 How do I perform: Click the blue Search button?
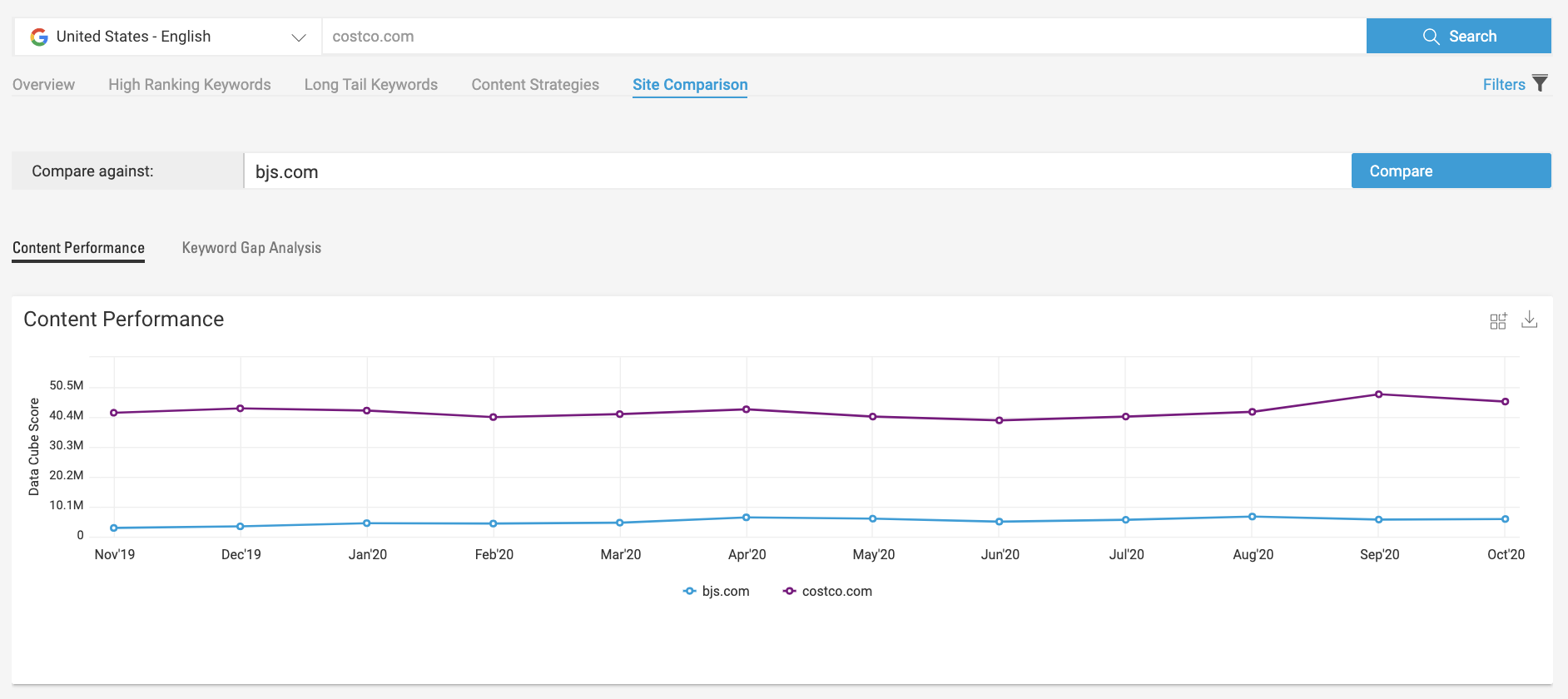pyautogui.click(x=1458, y=37)
